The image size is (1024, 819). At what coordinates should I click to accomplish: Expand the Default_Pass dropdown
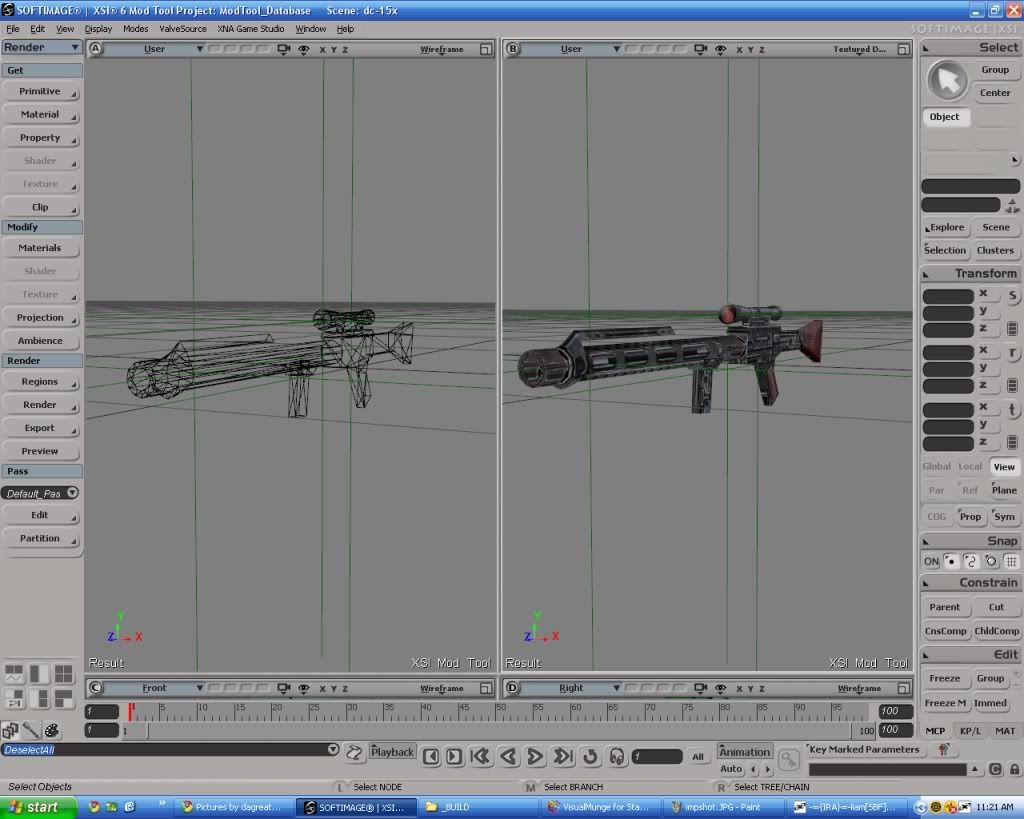72,492
